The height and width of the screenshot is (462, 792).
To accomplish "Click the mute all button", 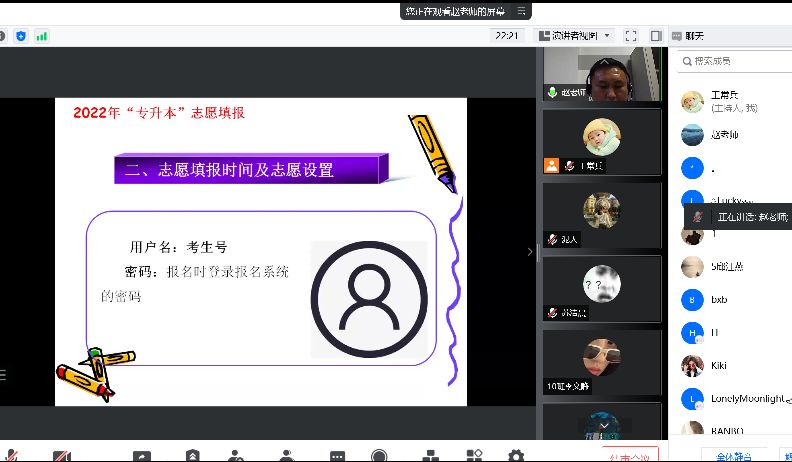I will pyautogui.click(x=735, y=456).
